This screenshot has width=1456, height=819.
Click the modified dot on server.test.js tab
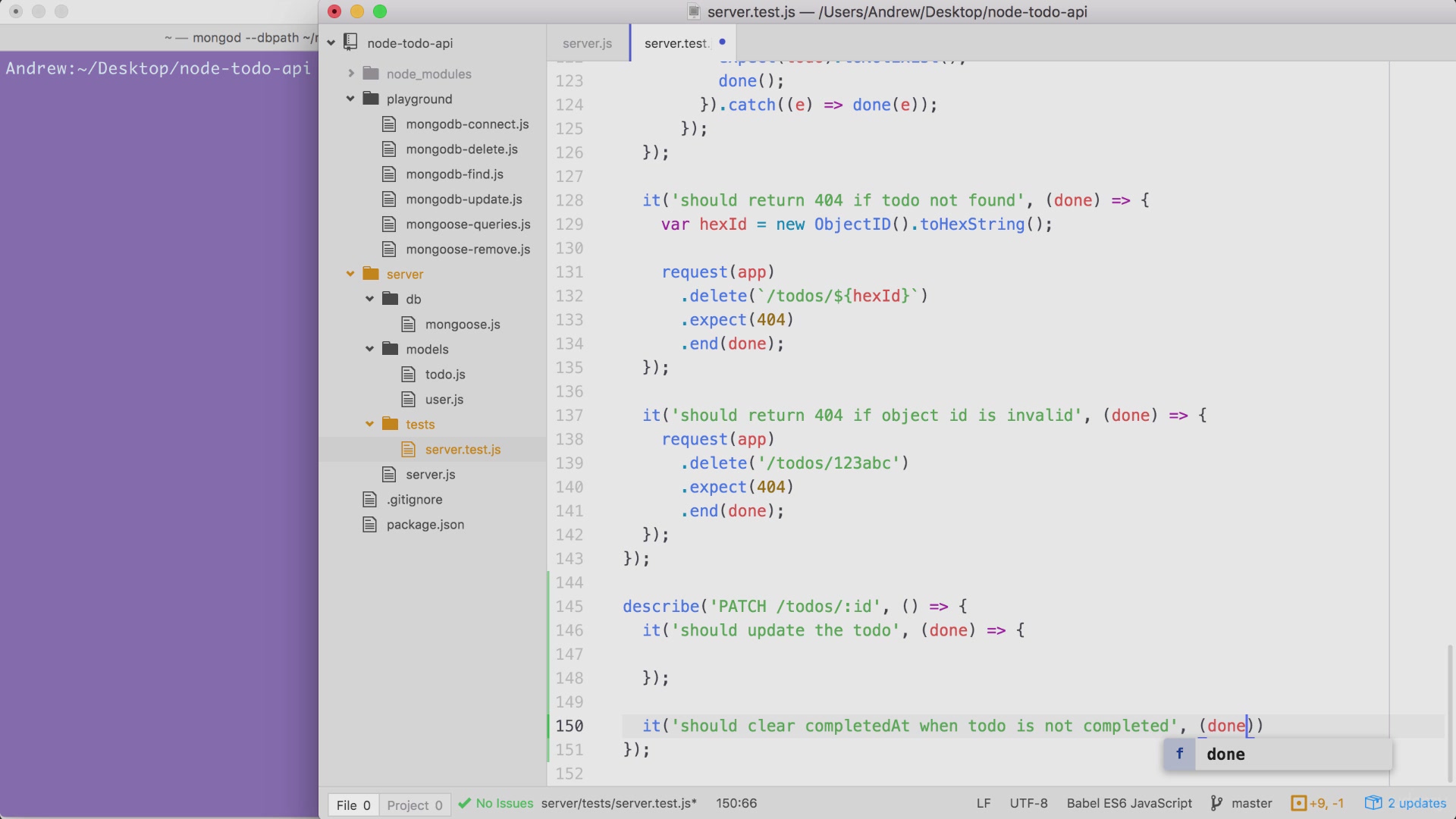tap(722, 42)
